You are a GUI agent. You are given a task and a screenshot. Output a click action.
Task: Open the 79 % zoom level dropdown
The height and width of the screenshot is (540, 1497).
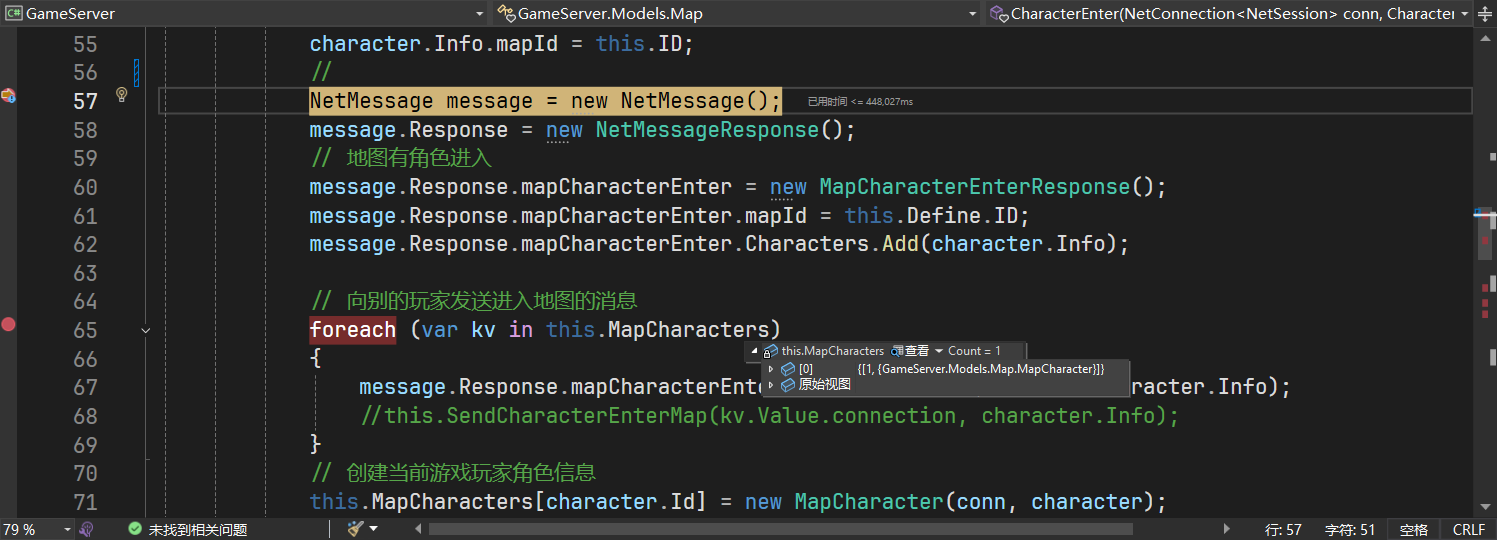pos(68,529)
